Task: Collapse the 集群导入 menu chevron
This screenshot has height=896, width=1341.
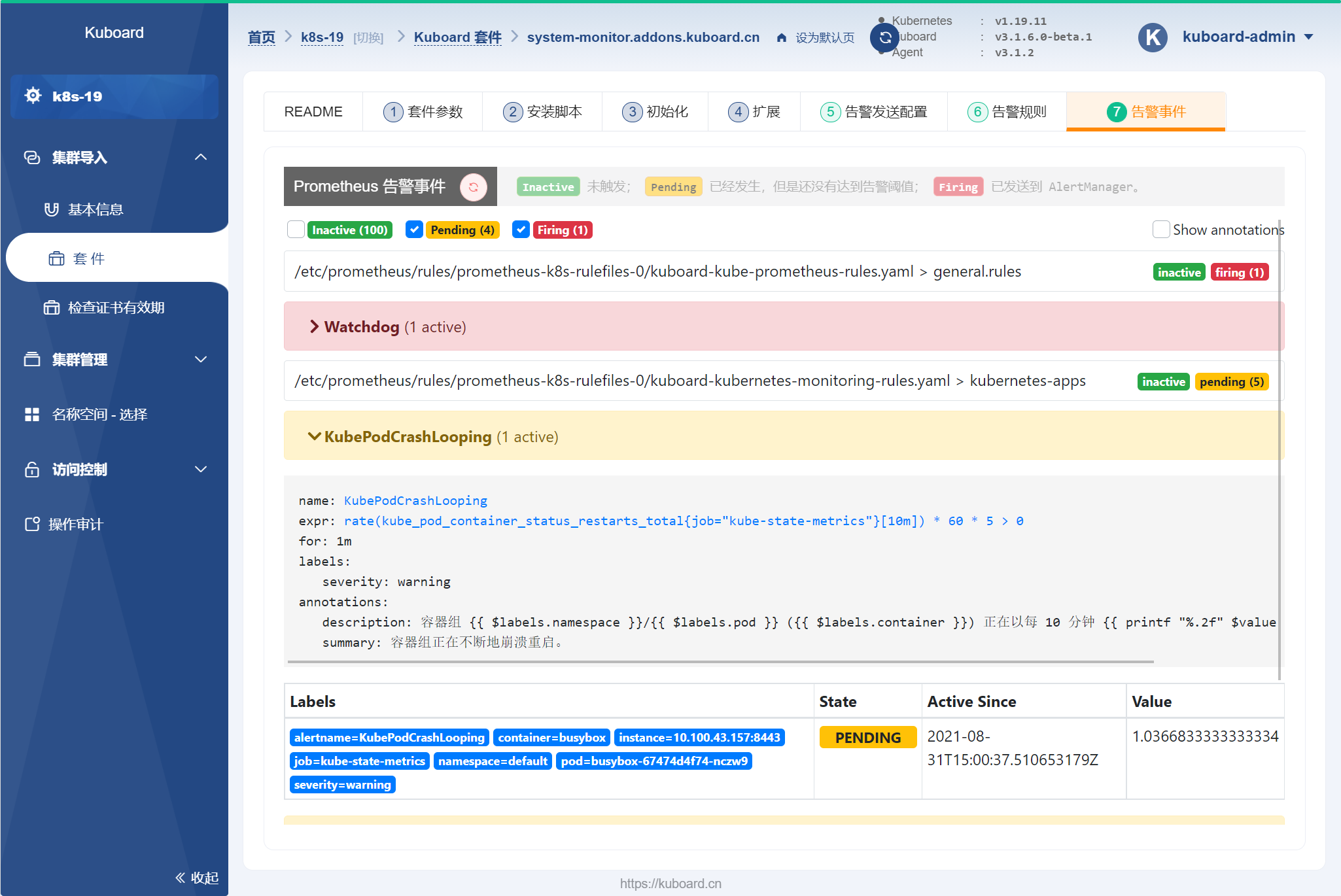Action: [x=201, y=157]
